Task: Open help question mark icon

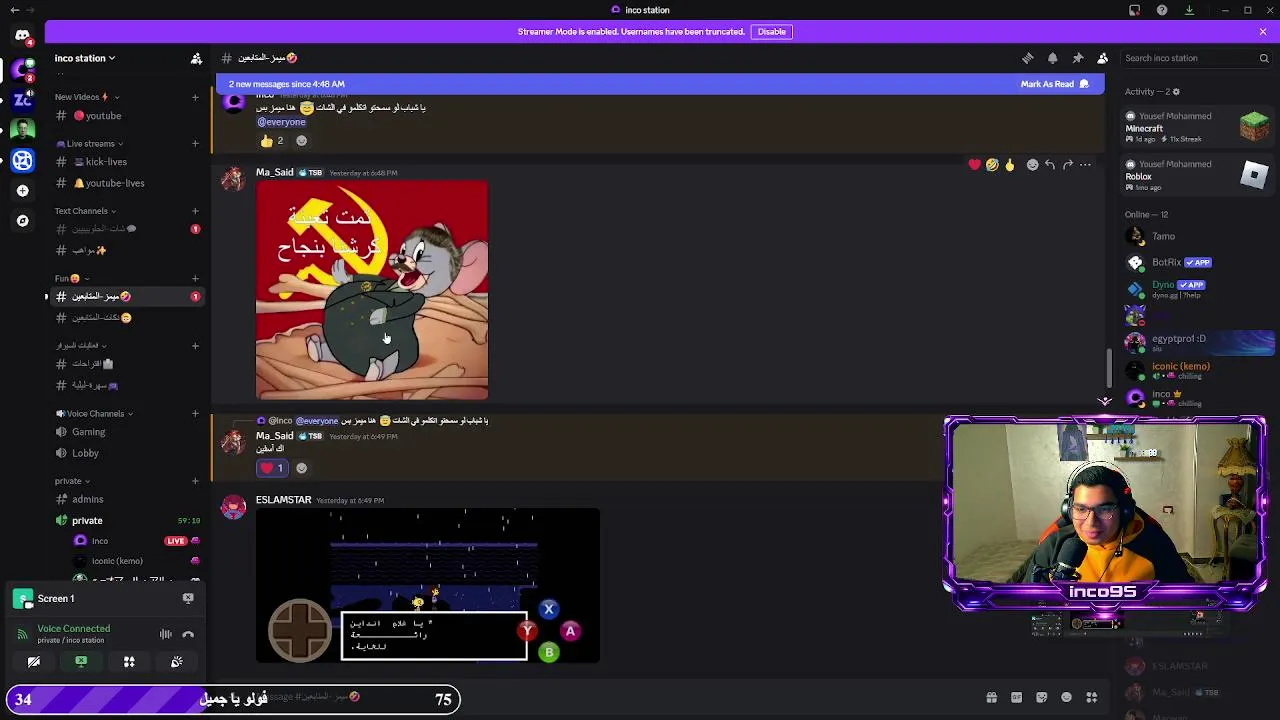Action: 1161,10
